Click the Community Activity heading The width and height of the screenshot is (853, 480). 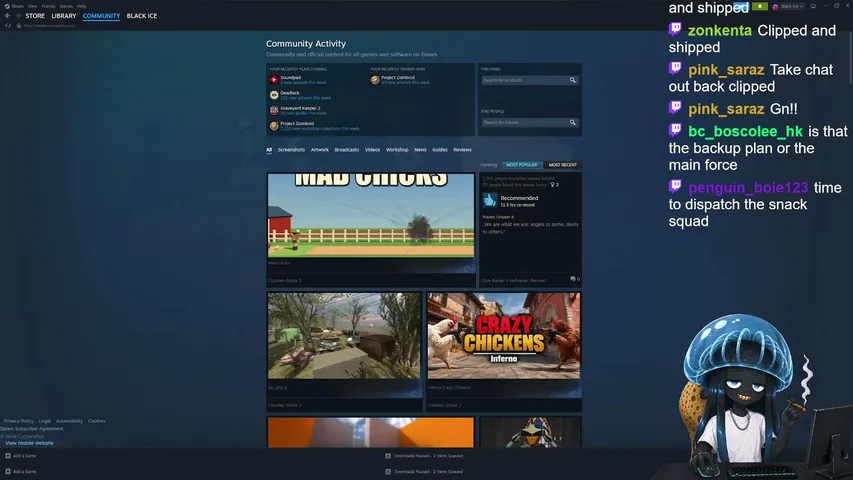306,44
